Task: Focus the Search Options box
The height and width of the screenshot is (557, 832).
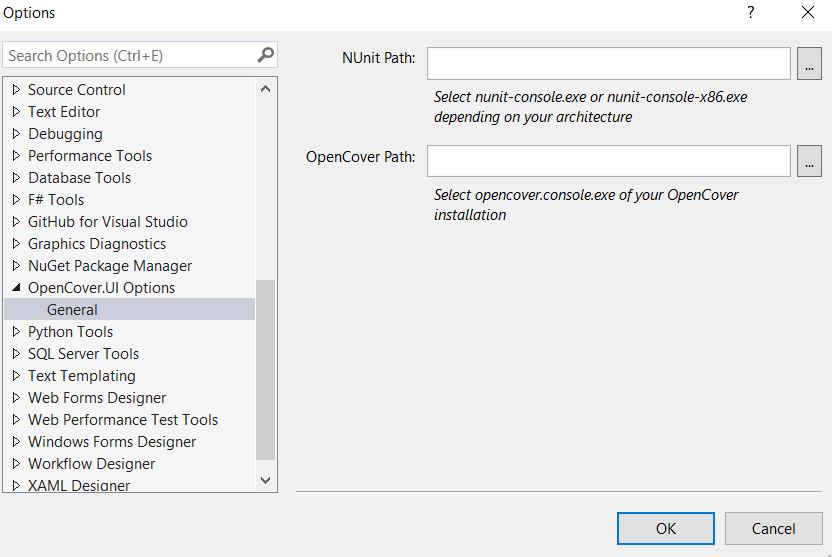Action: click(x=128, y=55)
